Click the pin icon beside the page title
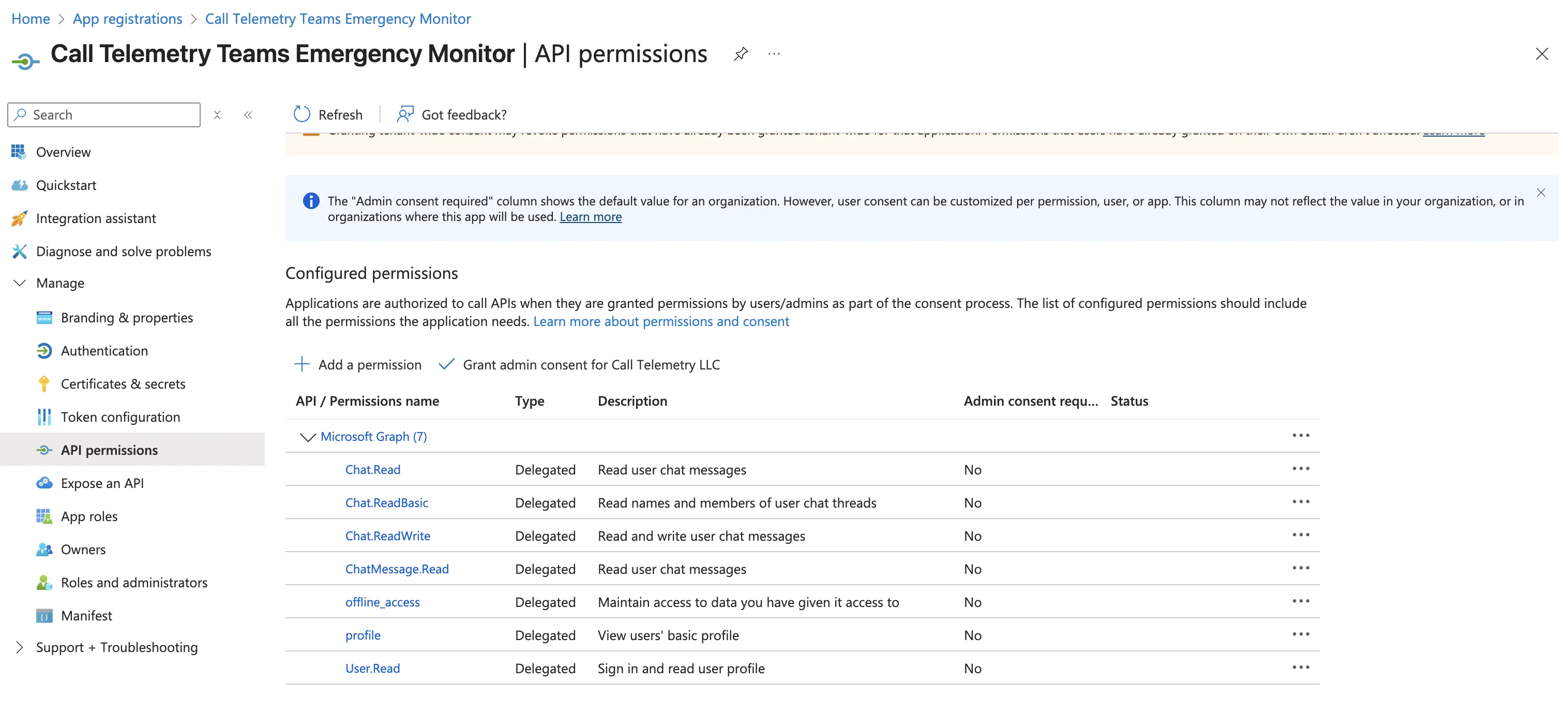This screenshot has height=711, width=1568. tap(741, 54)
